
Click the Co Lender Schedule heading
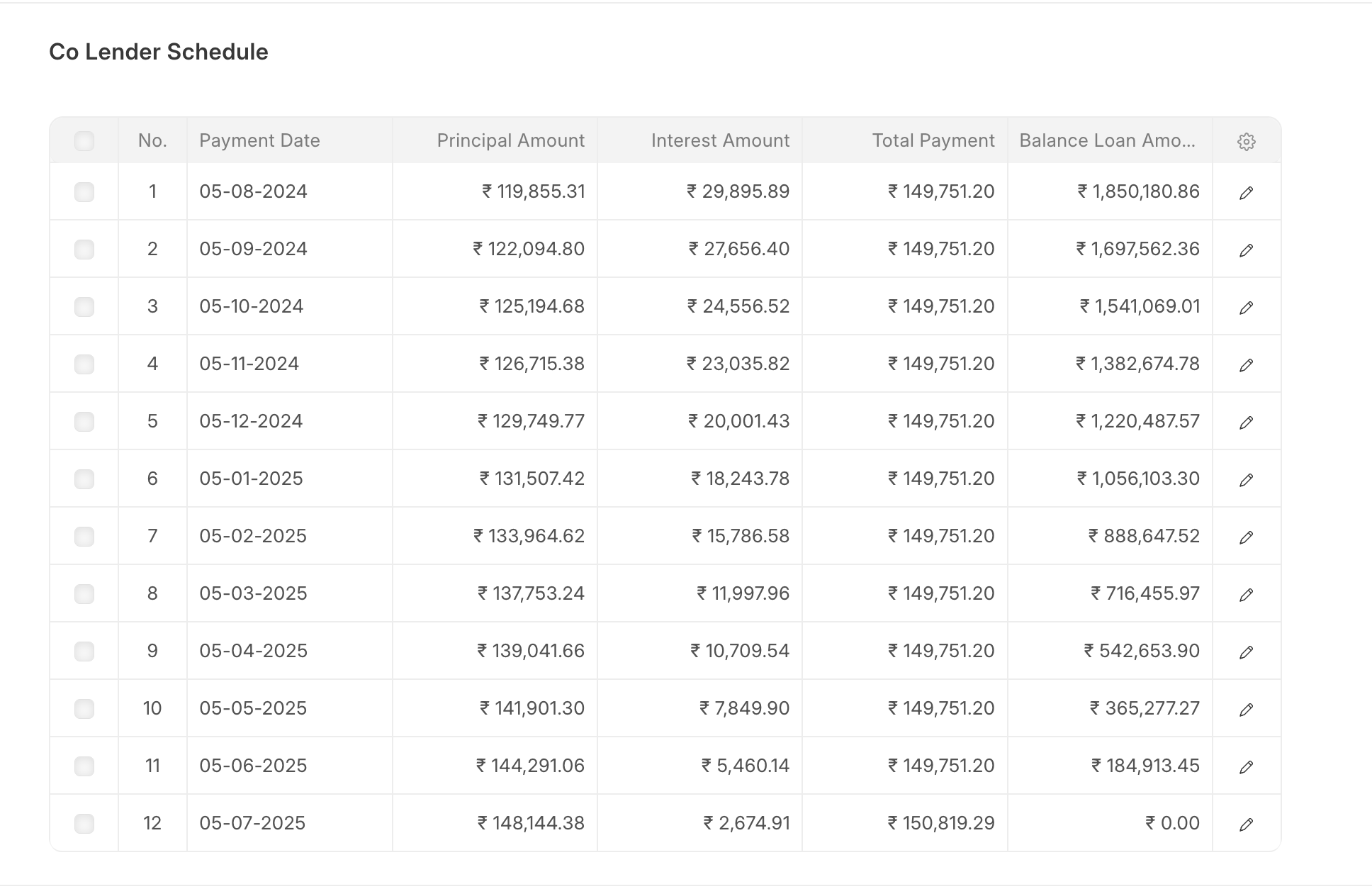(159, 52)
